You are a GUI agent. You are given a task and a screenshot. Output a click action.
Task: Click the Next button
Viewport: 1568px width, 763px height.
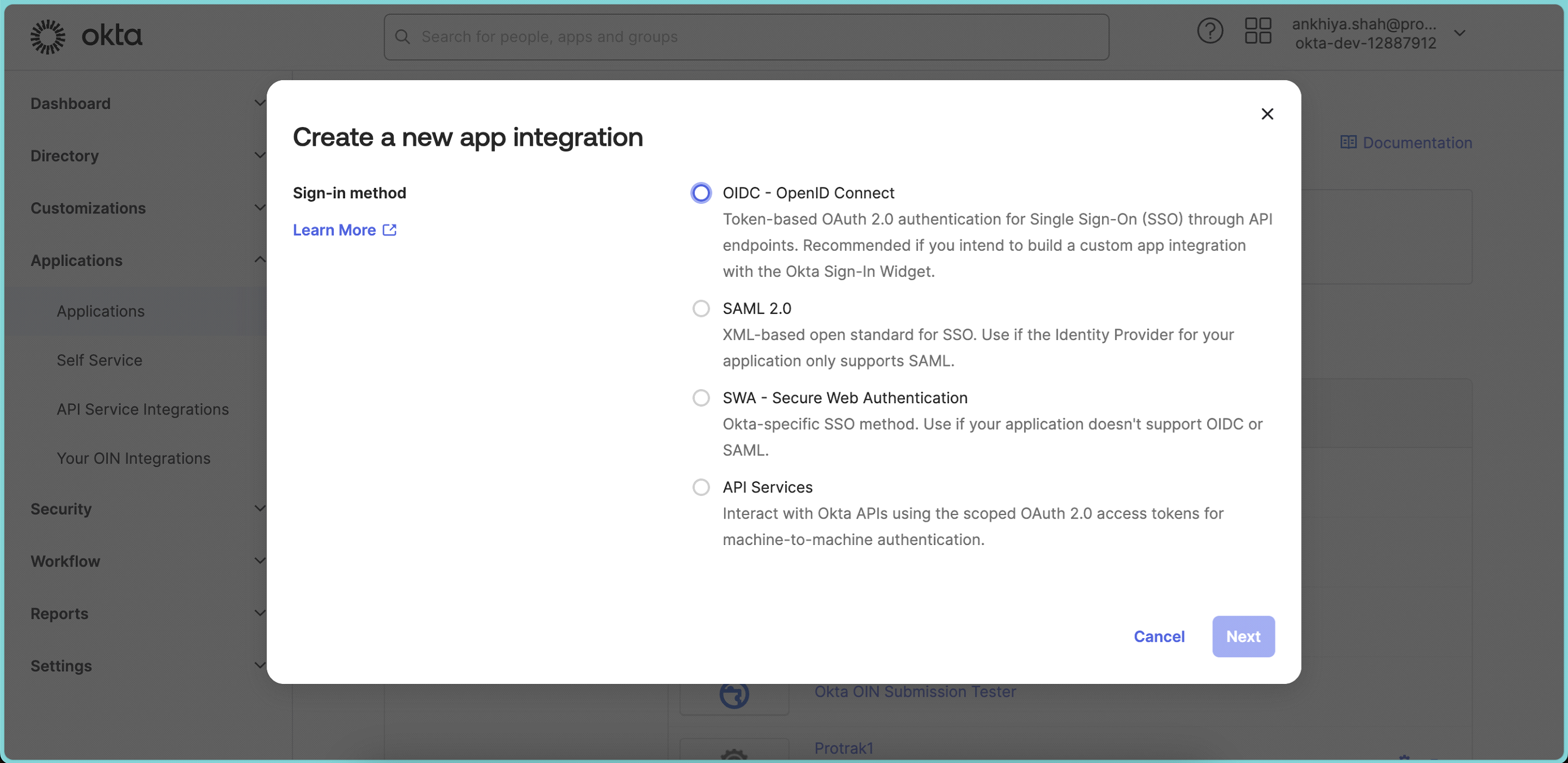coord(1242,636)
